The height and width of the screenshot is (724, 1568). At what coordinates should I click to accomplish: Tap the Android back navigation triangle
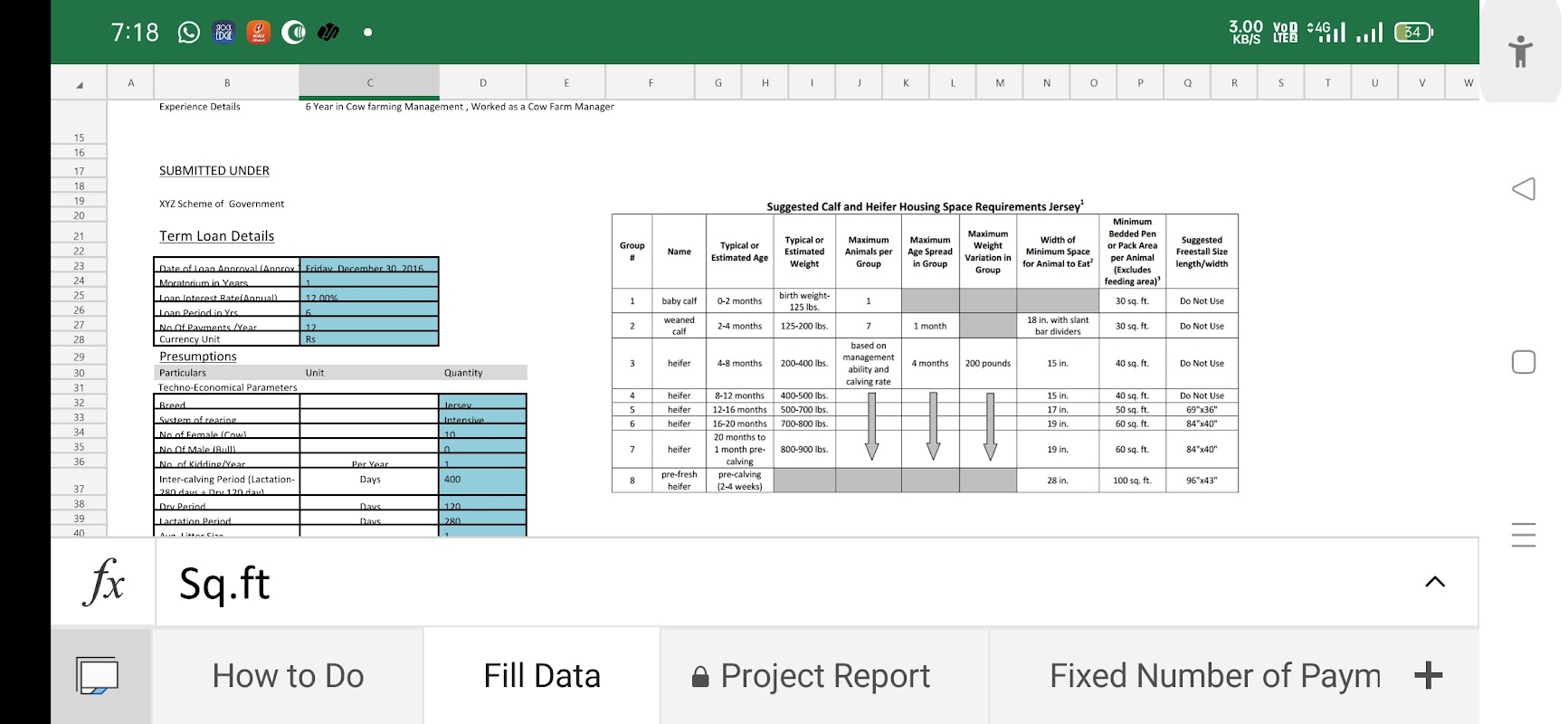1524,189
